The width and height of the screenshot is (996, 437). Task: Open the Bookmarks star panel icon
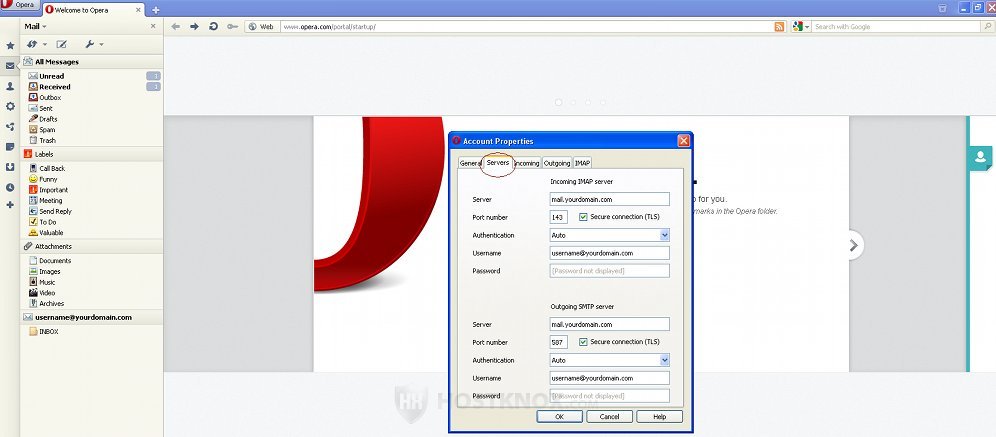pyautogui.click(x=10, y=46)
